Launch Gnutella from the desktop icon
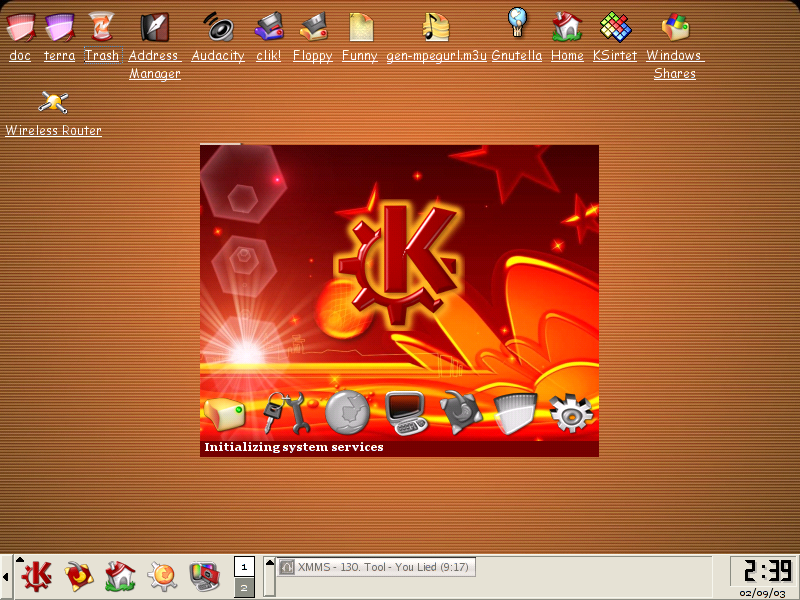800x600 pixels. click(517, 23)
